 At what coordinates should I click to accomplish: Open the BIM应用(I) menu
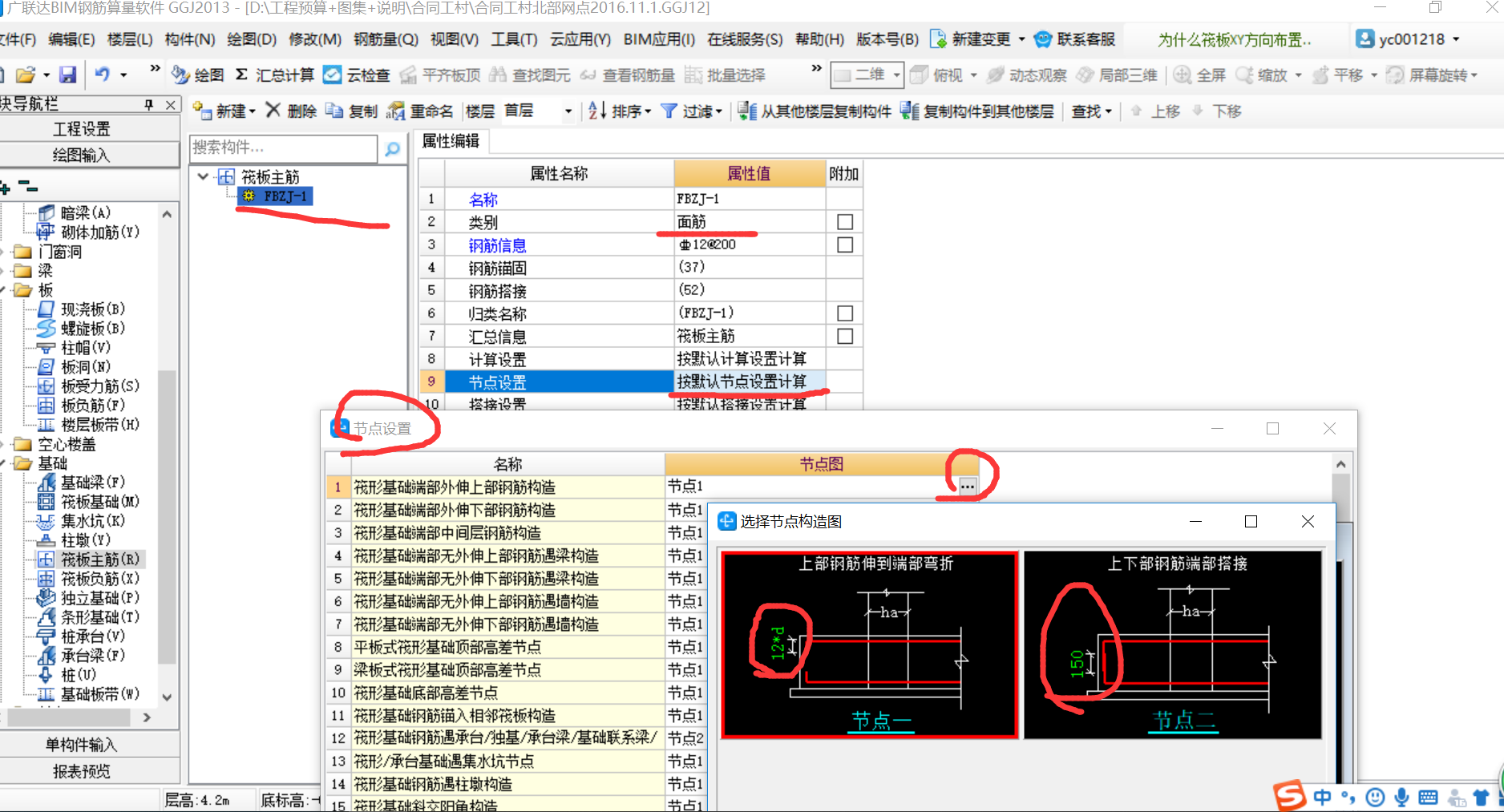point(659,38)
